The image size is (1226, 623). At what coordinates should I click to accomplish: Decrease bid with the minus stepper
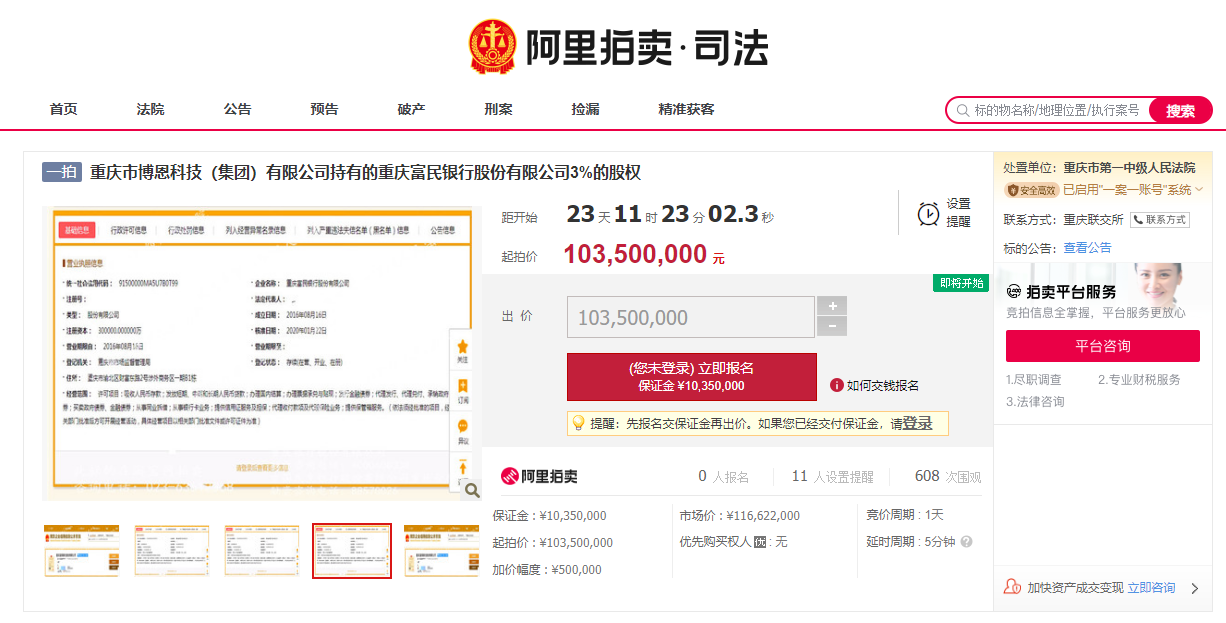(x=832, y=327)
